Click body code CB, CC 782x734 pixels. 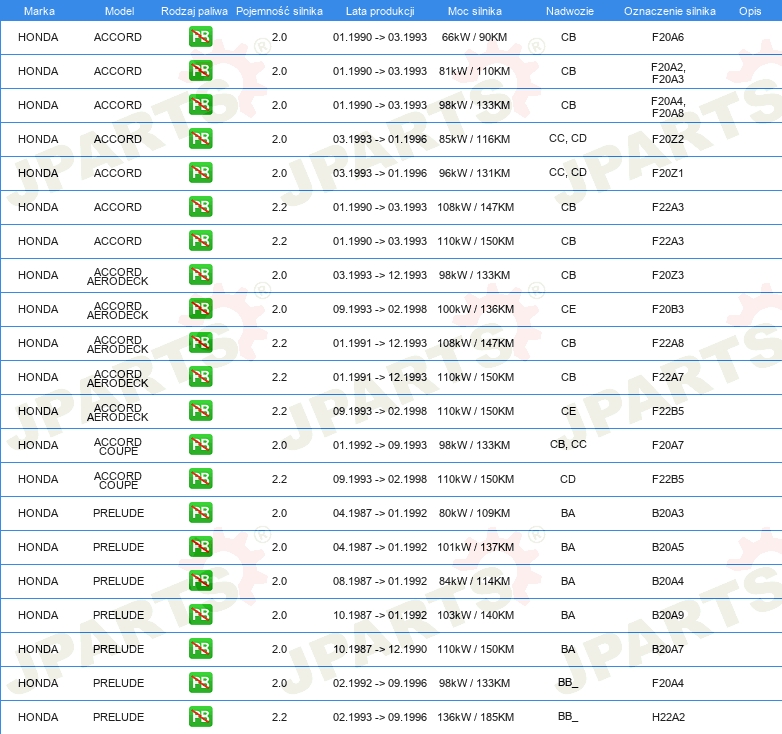(x=568, y=444)
